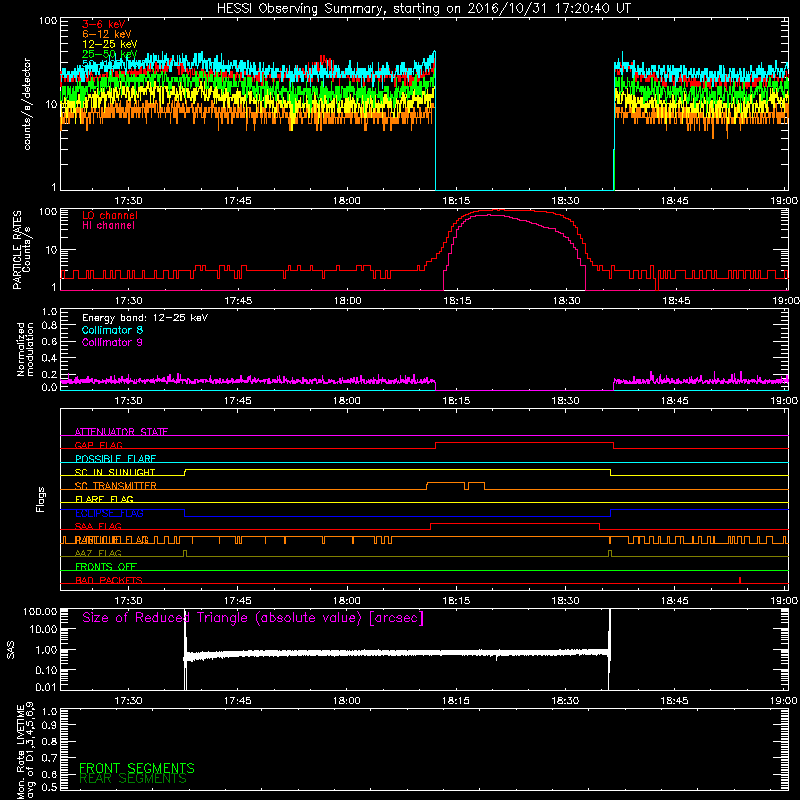Image resolution: width=800 pixels, height=800 pixels.
Task: Select the ATTENUATOR STATE flag label
Action: click(121, 432)
